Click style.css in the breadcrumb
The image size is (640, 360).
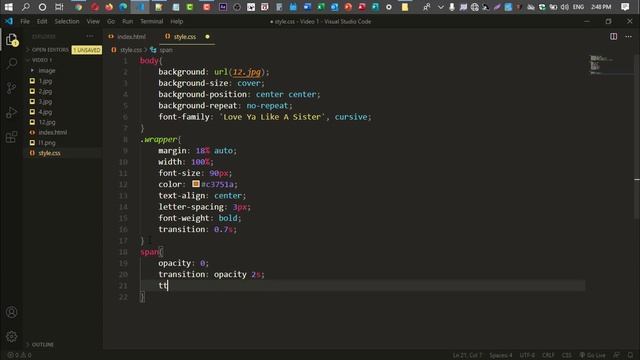tap(131, 50)
